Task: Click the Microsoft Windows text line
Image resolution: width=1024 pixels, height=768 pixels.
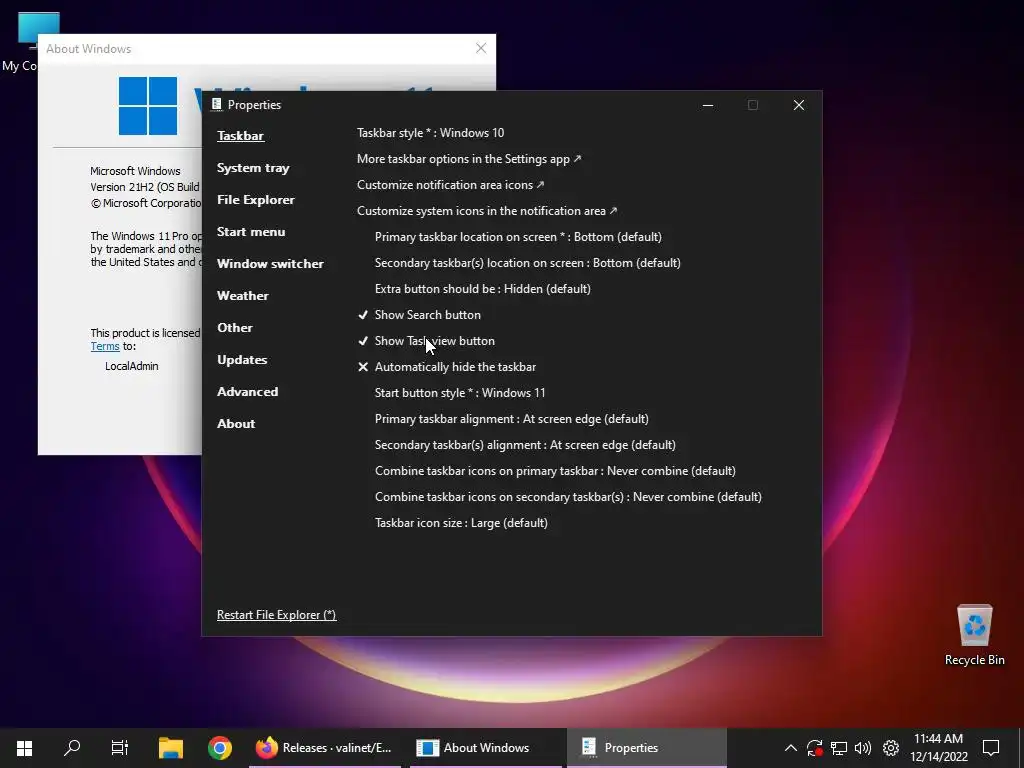Action: tap(135, 171)
